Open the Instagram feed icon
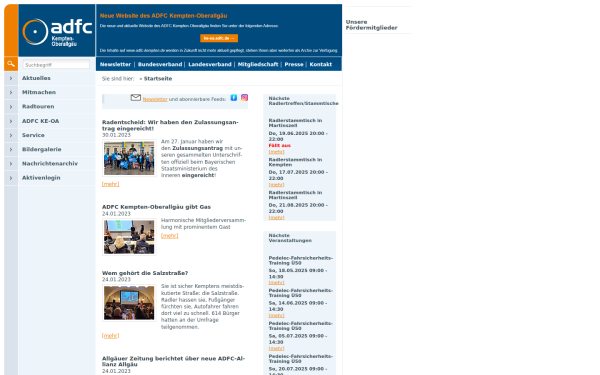The width and height of the screenshot is (600, 375). [x=245, y=98]
